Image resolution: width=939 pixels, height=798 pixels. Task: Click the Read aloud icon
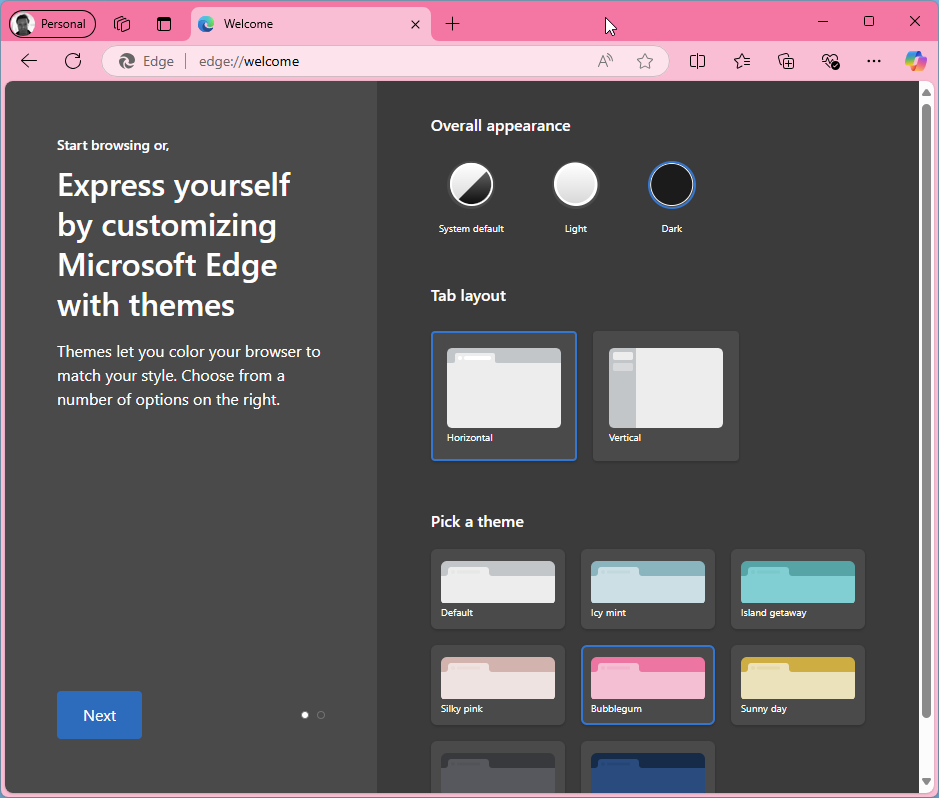pyautogui.click(x=604, y=61)
